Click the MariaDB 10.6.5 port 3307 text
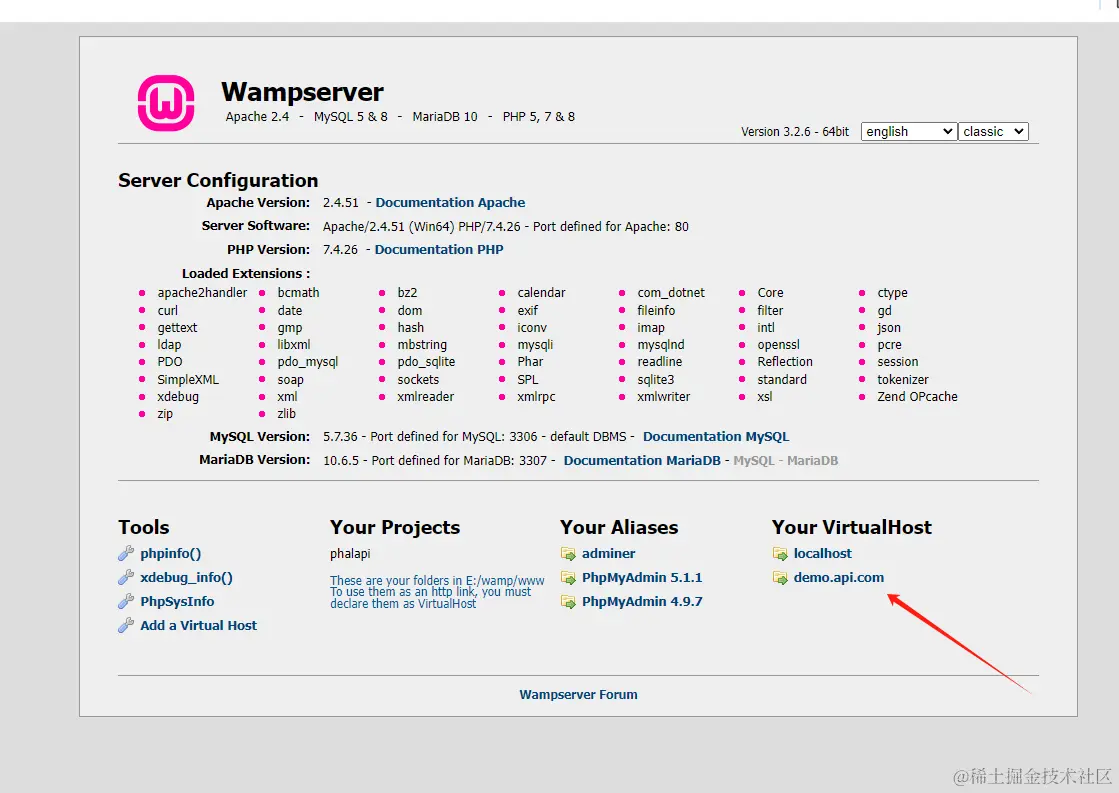The height and width of the screenshot is (793, 1119). pyautogui.click(x=435, y=460)
